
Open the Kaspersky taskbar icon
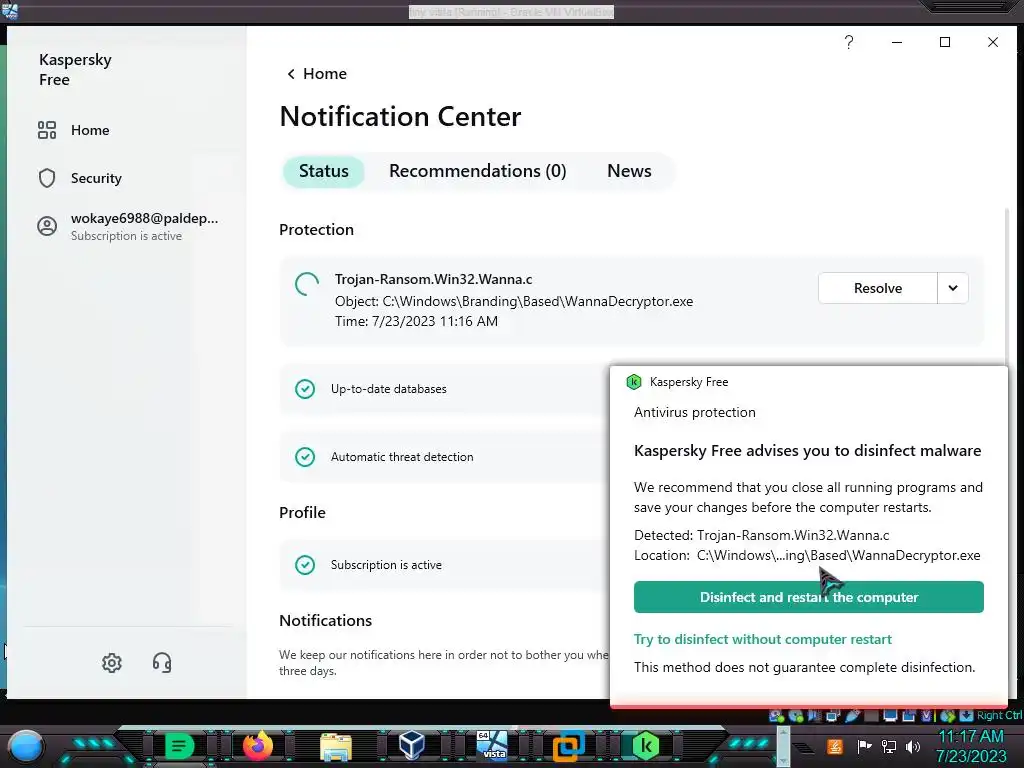[x=646, y=746]
